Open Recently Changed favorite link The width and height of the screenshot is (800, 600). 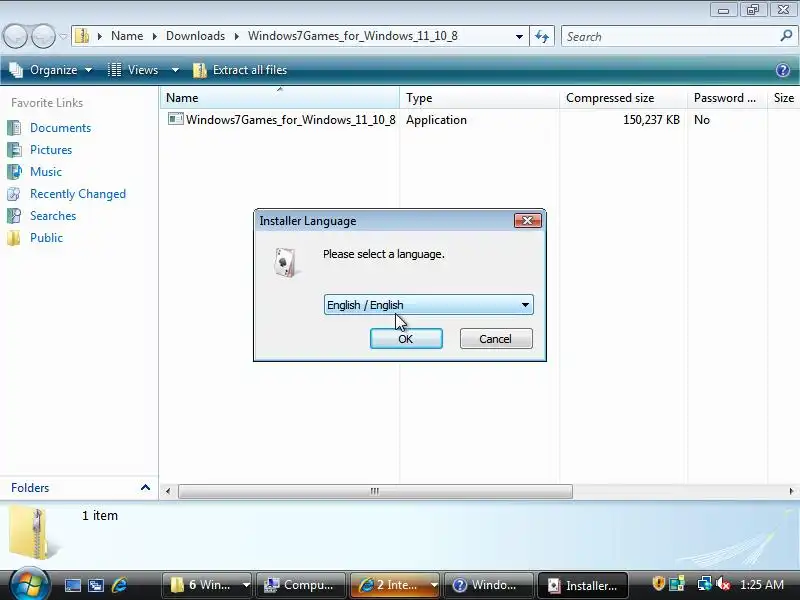point(78,193)
